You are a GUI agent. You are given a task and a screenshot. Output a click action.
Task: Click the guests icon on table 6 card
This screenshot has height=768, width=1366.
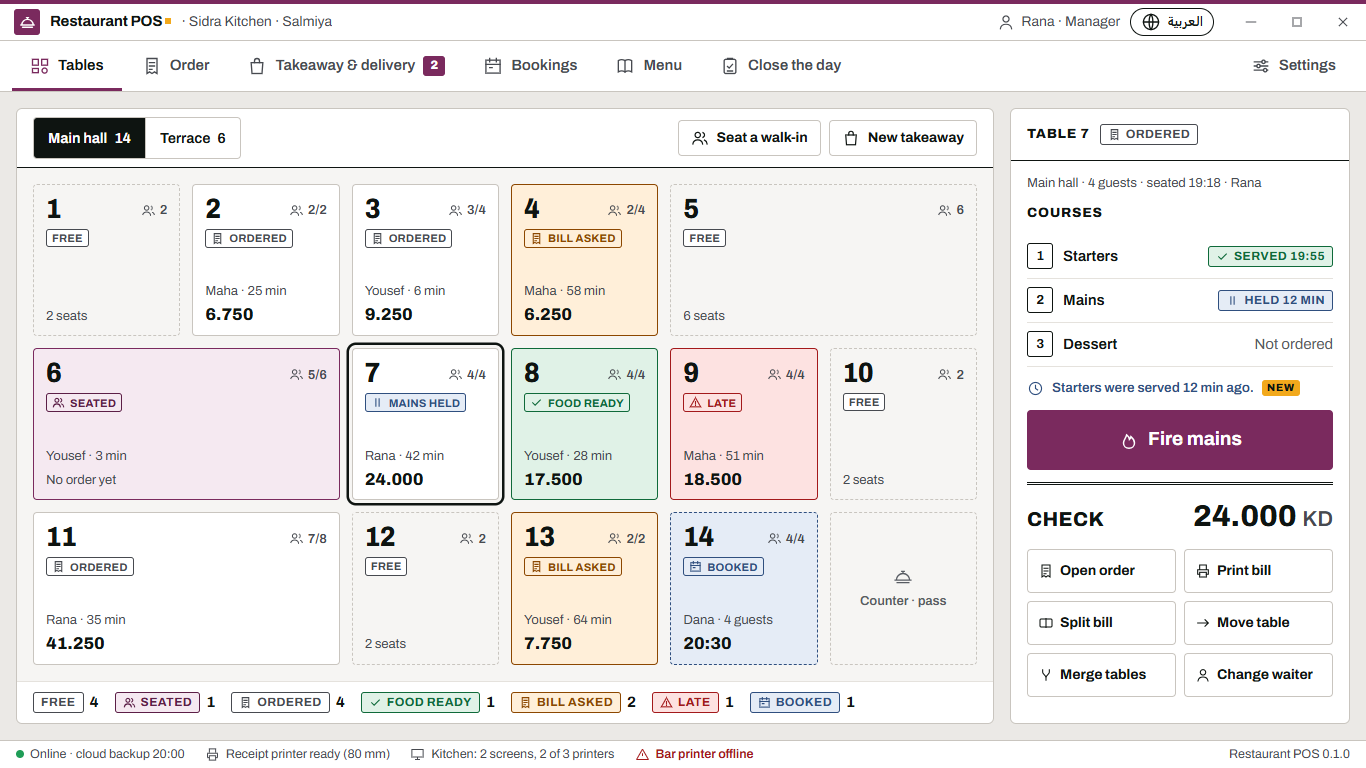click(296, 375)
